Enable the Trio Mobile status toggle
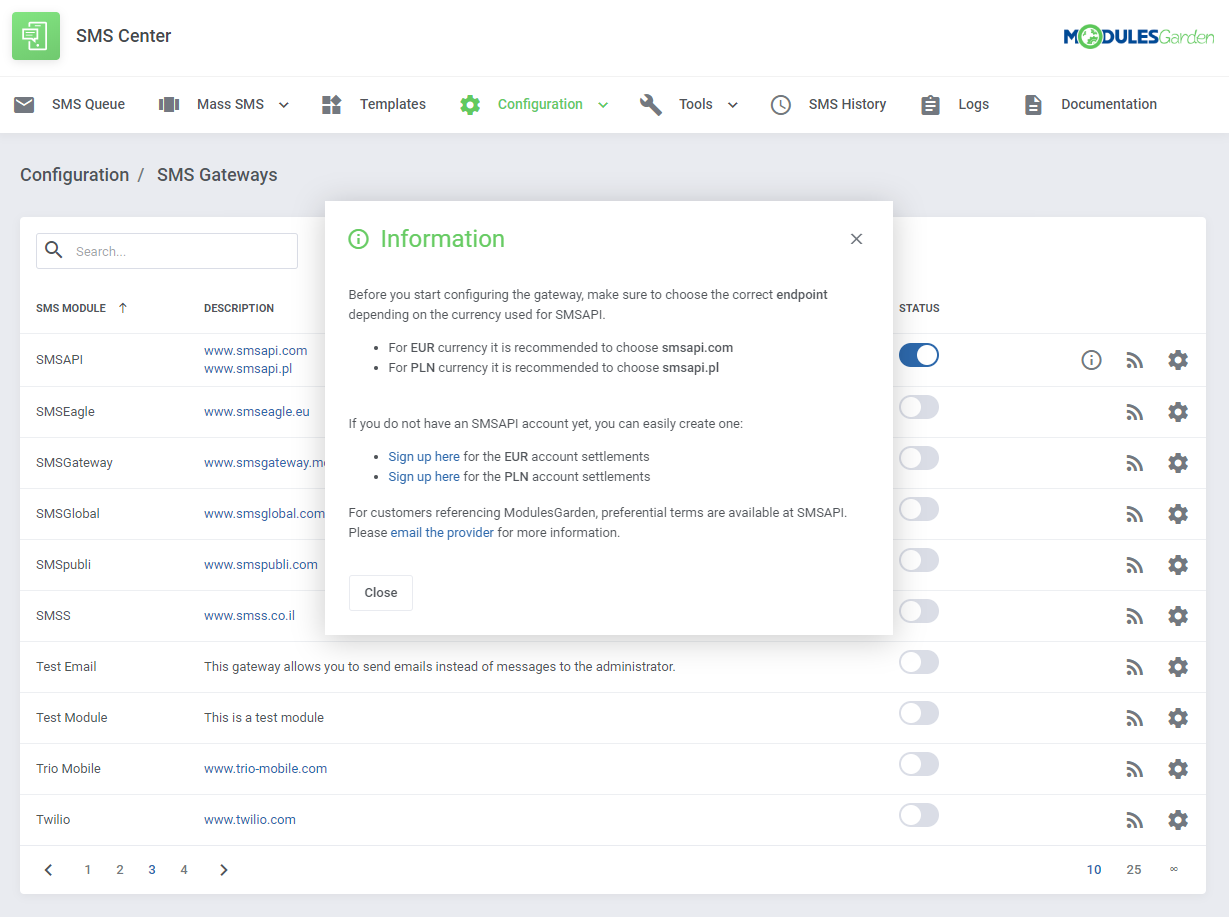 pyautogui.click(x=918, y=763)
